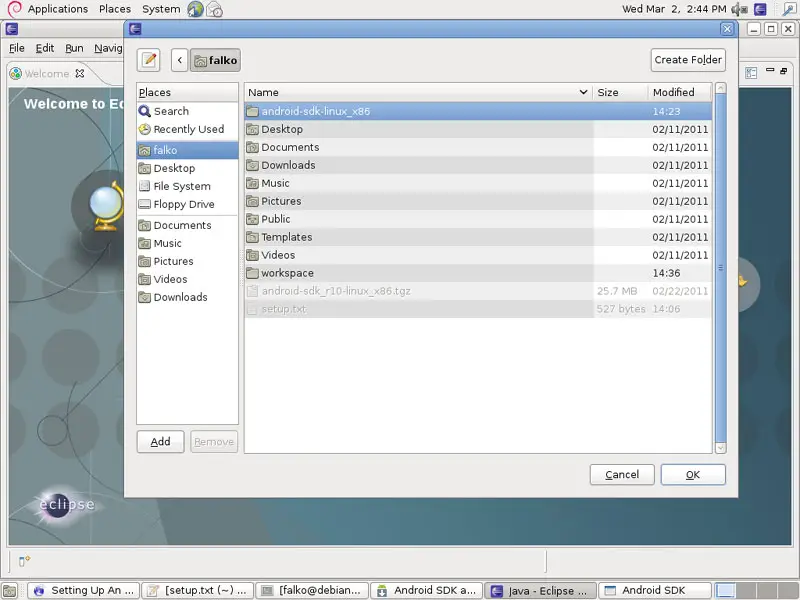Click the Add bookmark button
The height and width of the screenshot is (600, 800).
click(160, 441)
